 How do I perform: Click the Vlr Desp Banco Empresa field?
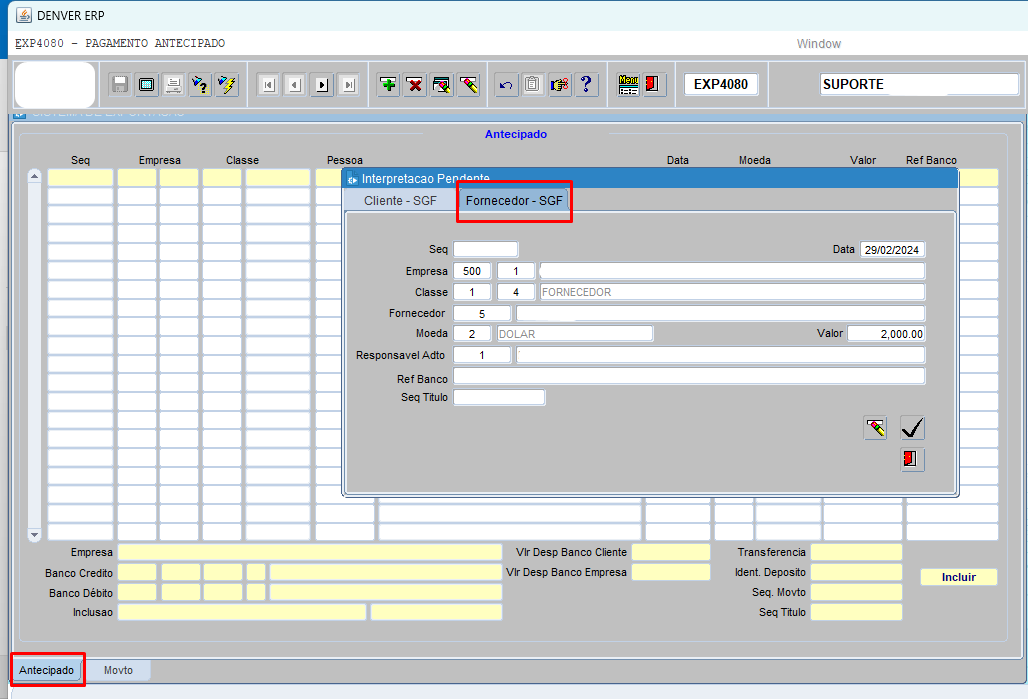671,572
